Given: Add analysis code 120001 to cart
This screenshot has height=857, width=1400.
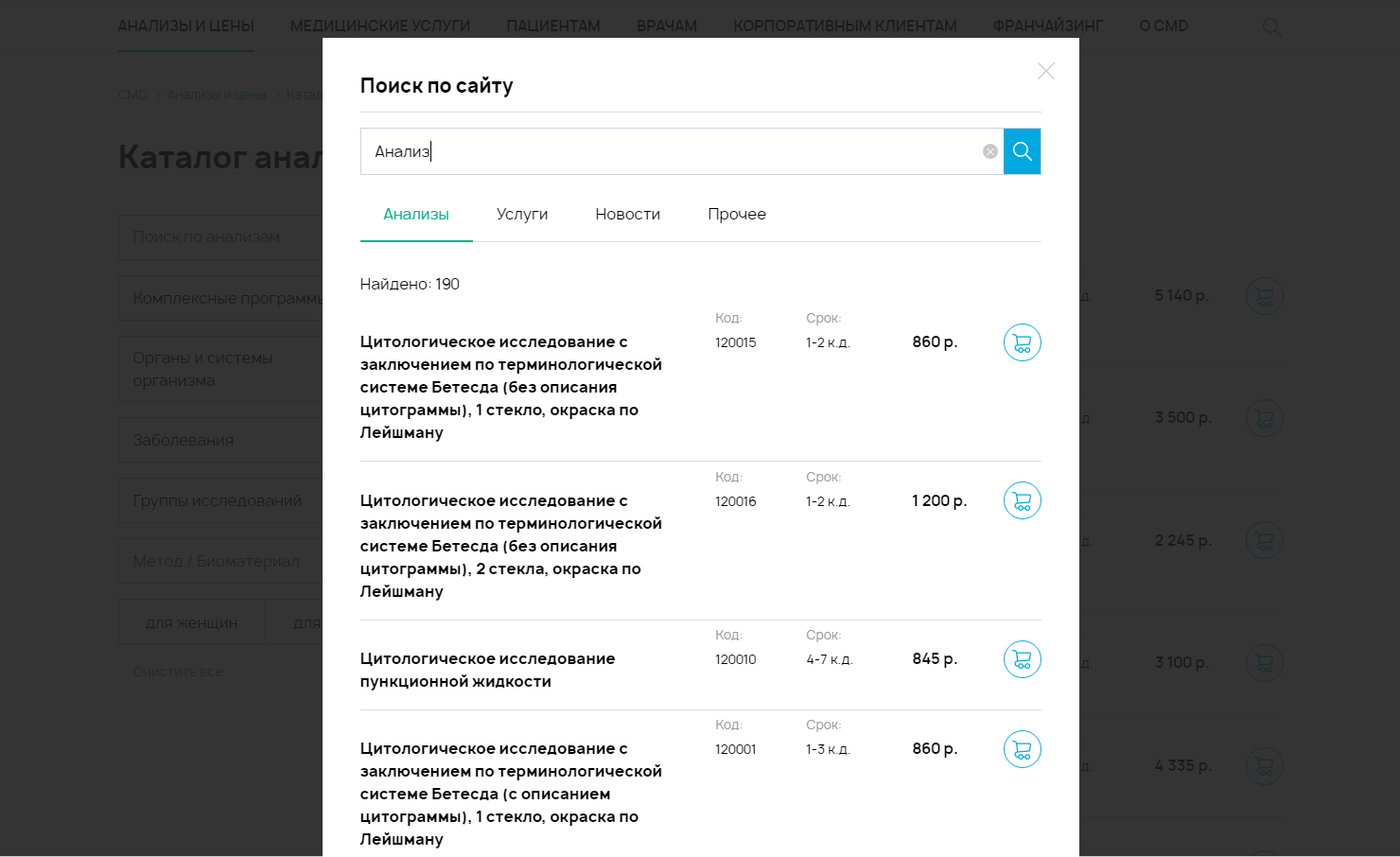Looking at the screenshot, I should [x=1022, y=749].
